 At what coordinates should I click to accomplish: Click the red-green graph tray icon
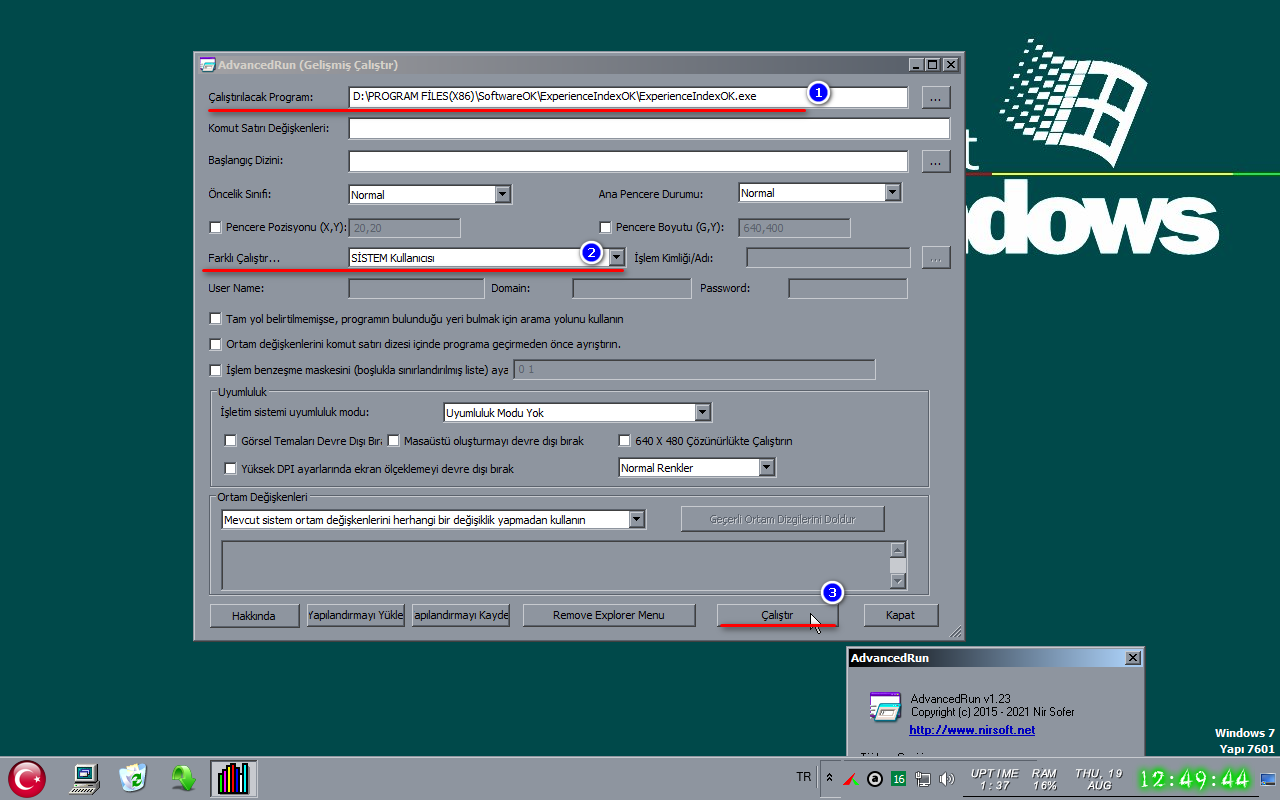tap(850, 779)
